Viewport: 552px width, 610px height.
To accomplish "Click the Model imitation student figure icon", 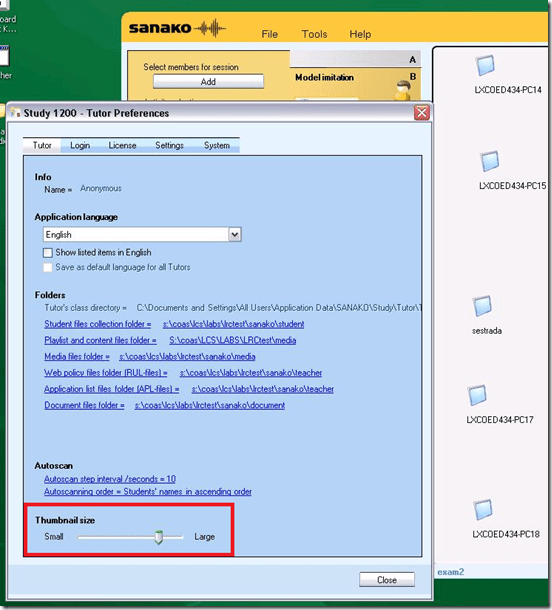I will [403, 90].
